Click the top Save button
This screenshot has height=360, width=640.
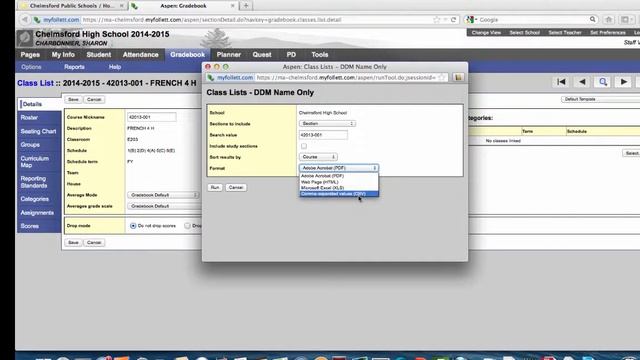(73, 100)
